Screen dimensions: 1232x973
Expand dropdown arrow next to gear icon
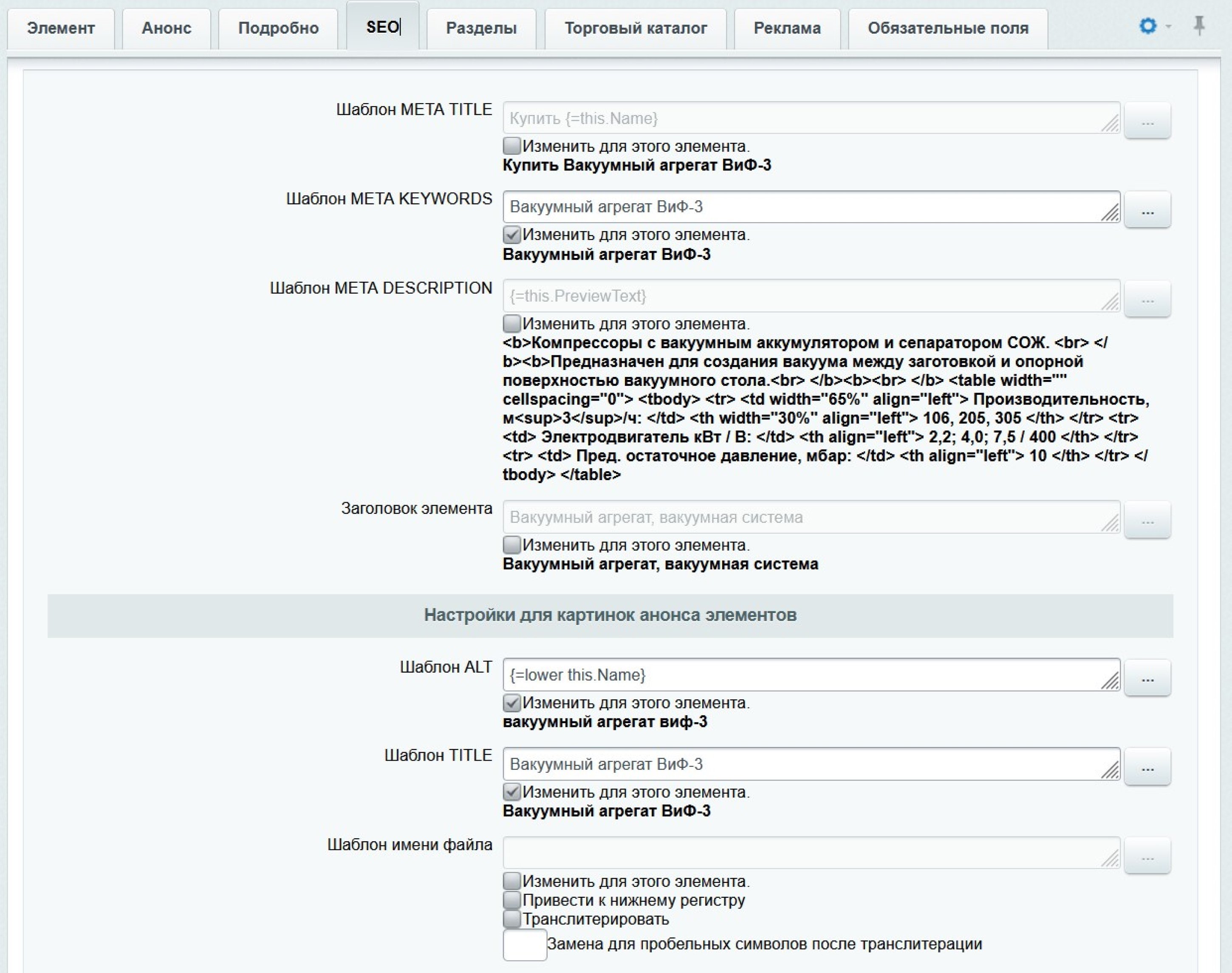coord(1168,27)
